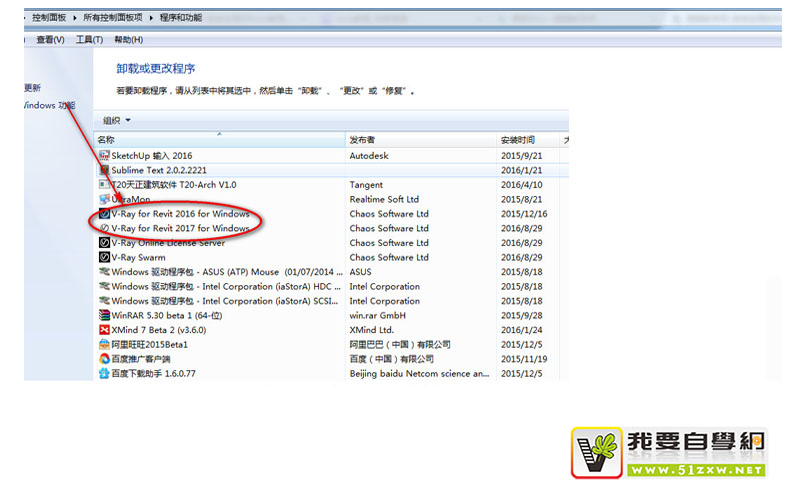Click 所有控制面板项 in the address breadcrumb
The height and width of the screenshot is (500, 800).
pyautogui.click(x=112, y=17)
